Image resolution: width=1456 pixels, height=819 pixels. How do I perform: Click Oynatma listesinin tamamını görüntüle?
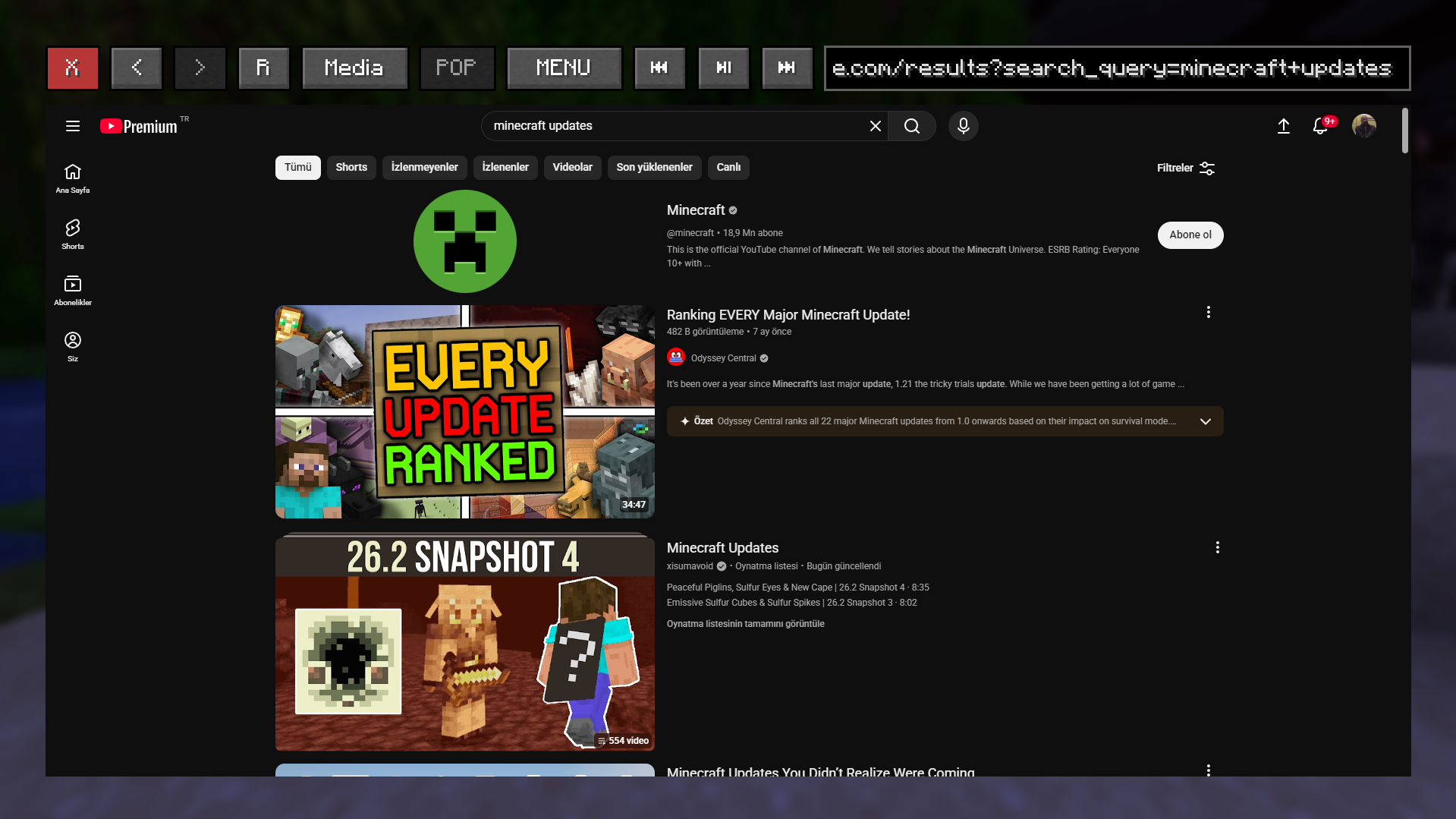[746, 624]
